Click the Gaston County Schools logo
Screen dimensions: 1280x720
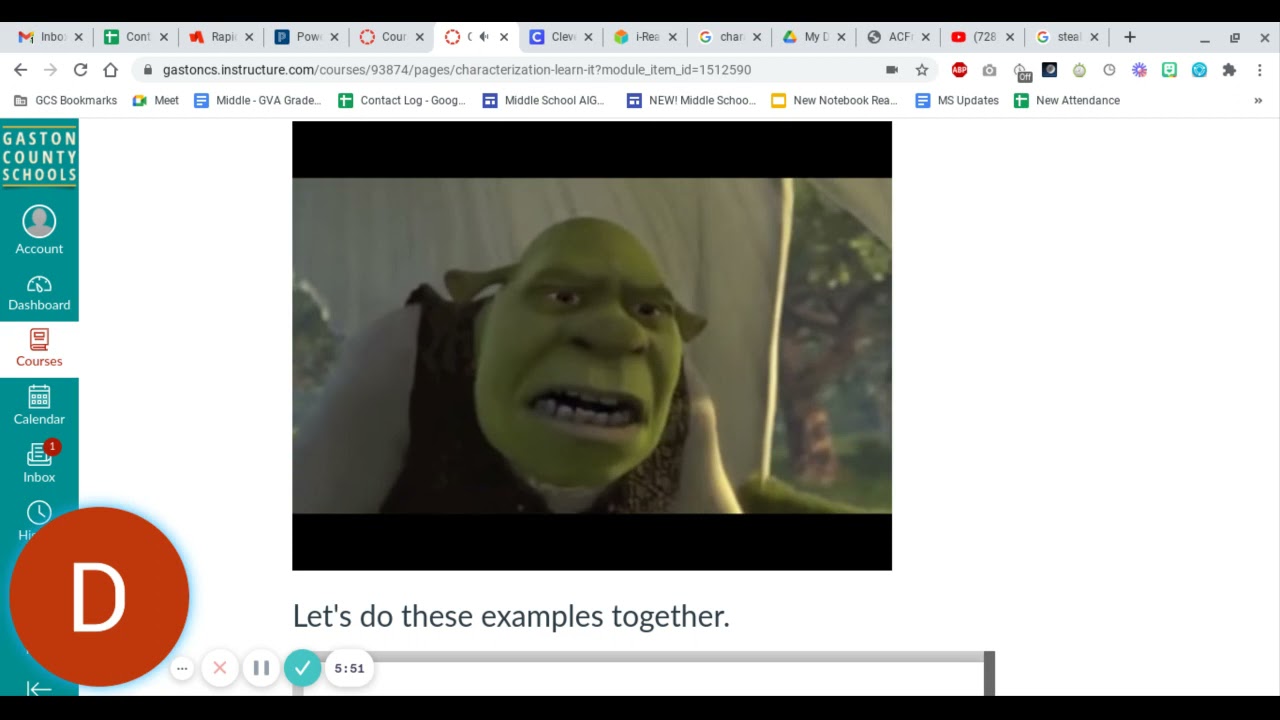(x=39, y=155)
